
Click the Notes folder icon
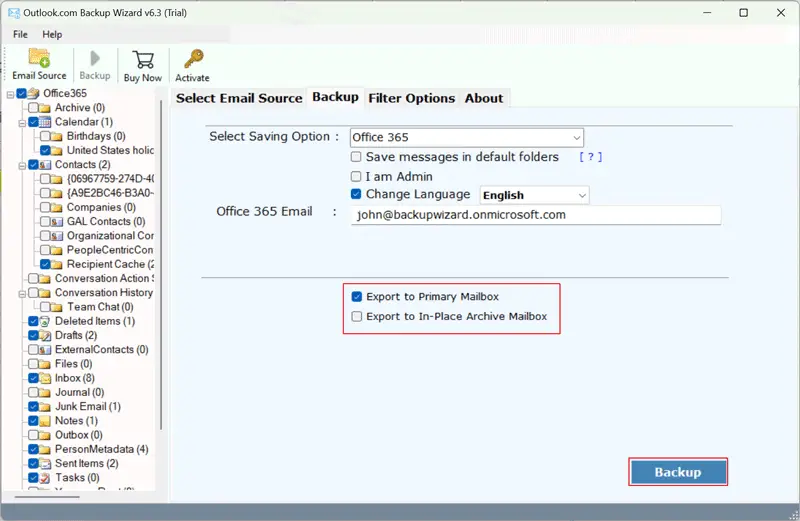point(45,420)
